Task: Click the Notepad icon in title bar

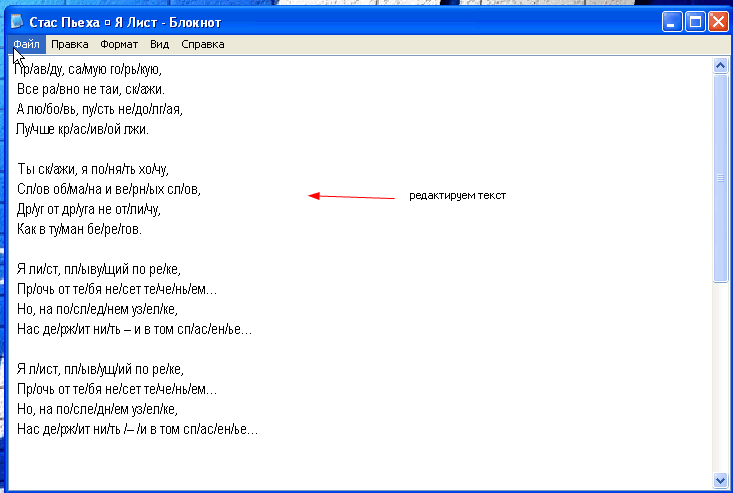Action: (x=17, y=21)
